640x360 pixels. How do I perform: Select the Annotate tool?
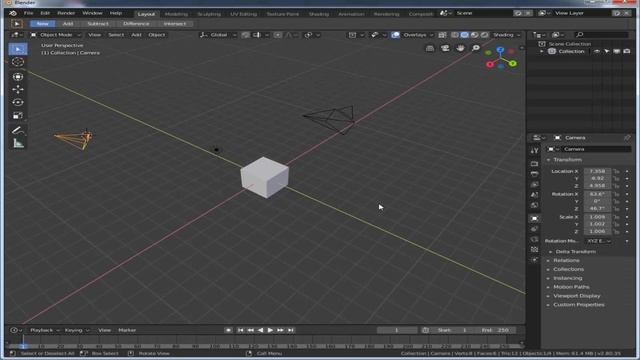tap(18, 131)
